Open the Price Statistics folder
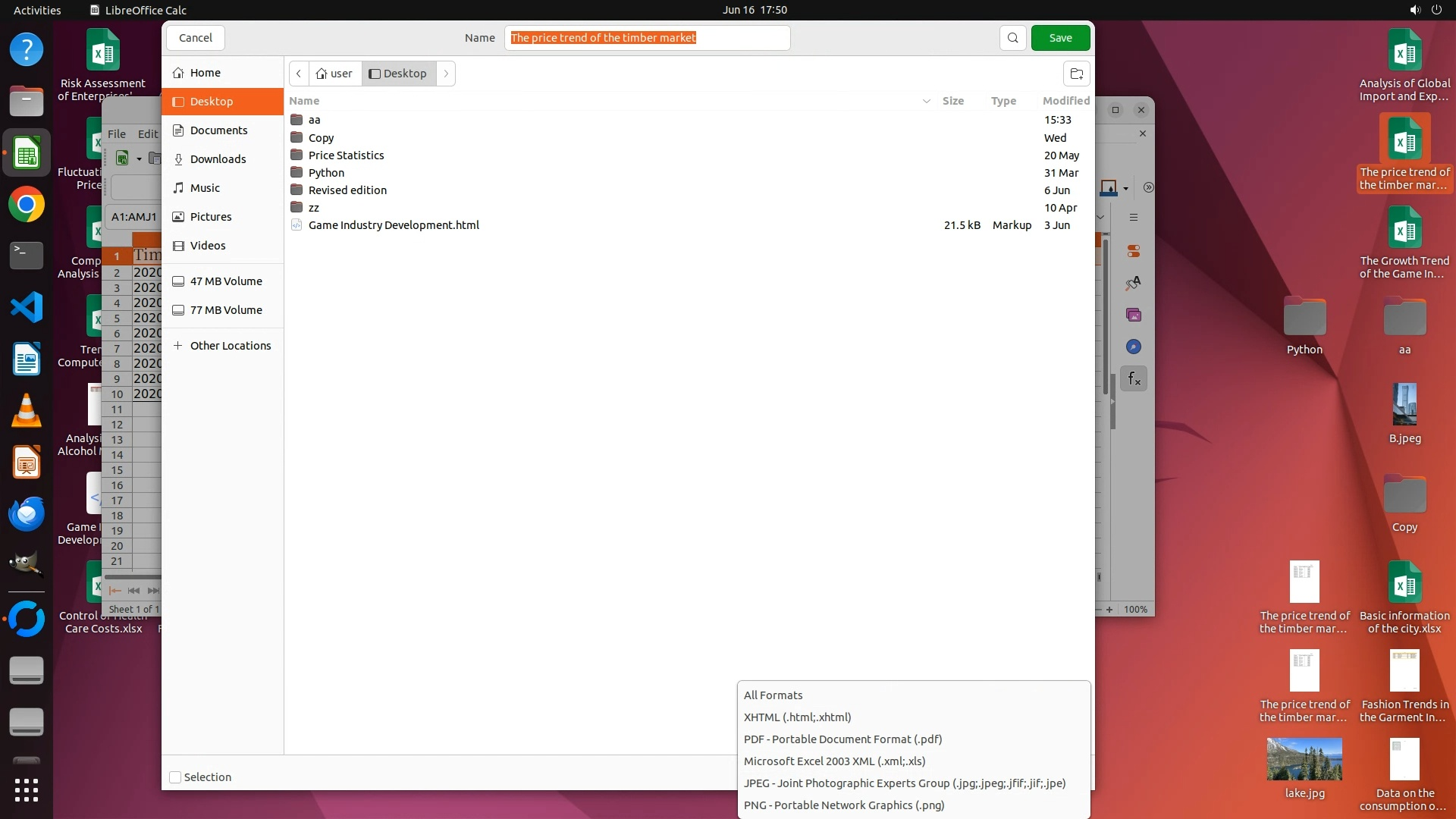The height and width of the screenshot is (819, 1456). 346,155
